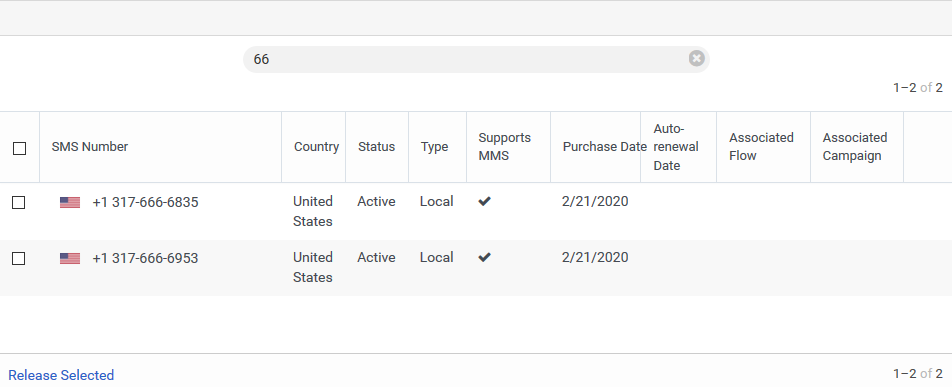The height and width of the screenshot is (390, 952).
Task: Focus the search field containing 66
Action: (468, 59)
